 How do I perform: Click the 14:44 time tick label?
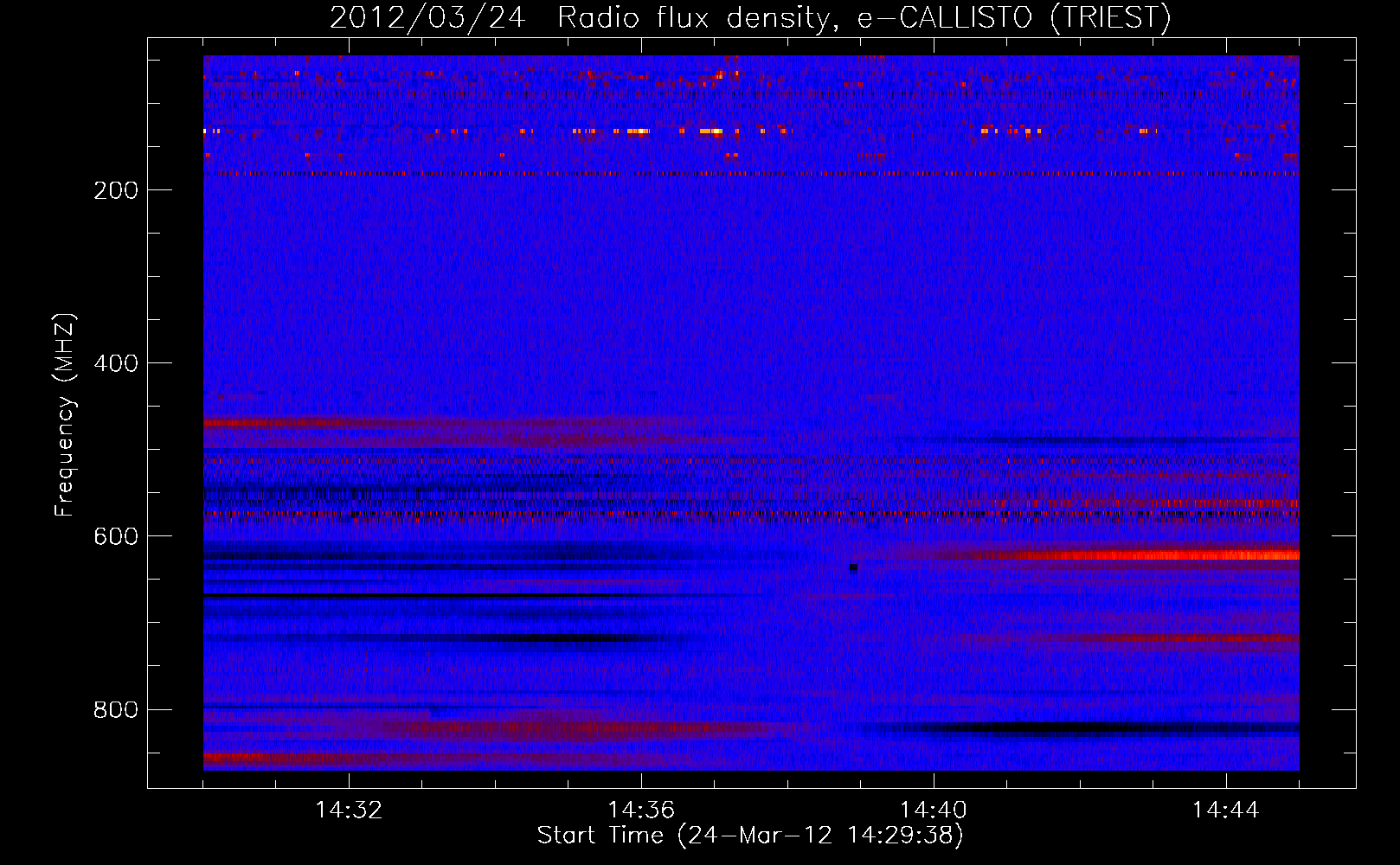point(1226,810)
